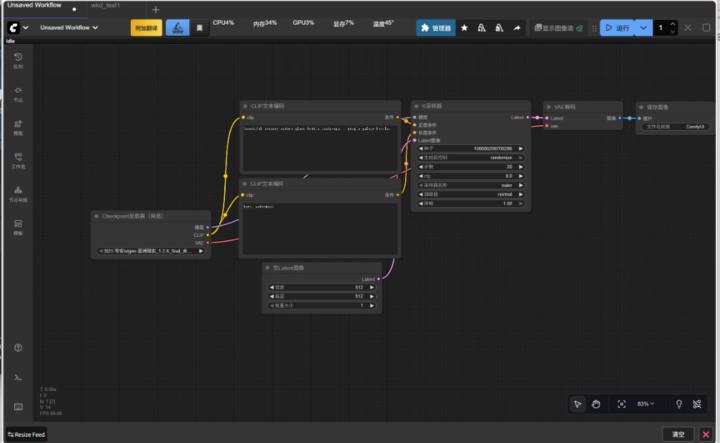Open the Manager button
Image resolution: width=720 pixels, height=443 pixels.
point(435,28)
